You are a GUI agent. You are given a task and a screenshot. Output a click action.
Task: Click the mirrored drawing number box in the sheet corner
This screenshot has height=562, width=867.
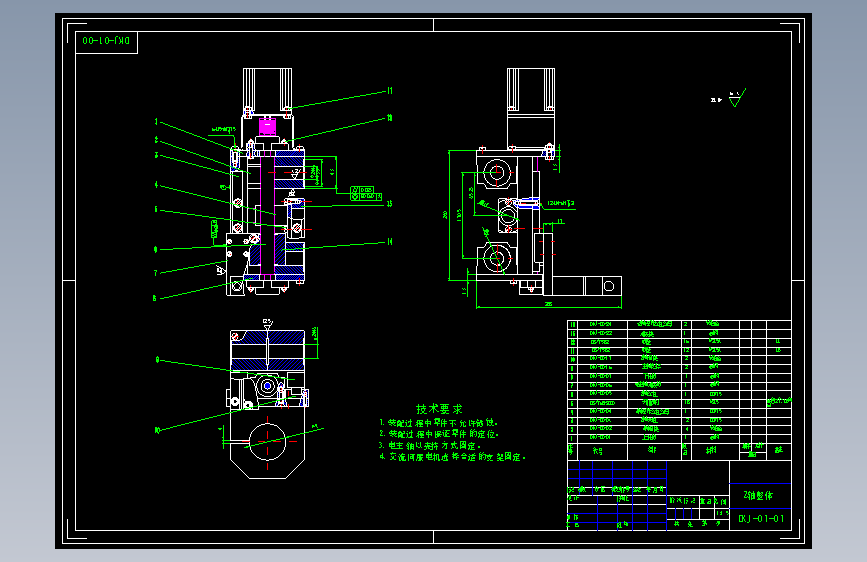[106, 42]
